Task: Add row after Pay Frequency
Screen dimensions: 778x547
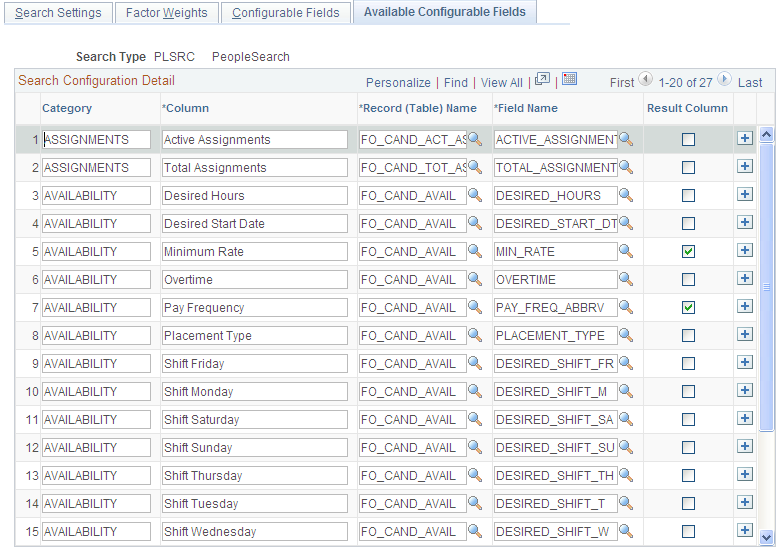Action: (x=744, y=307)
